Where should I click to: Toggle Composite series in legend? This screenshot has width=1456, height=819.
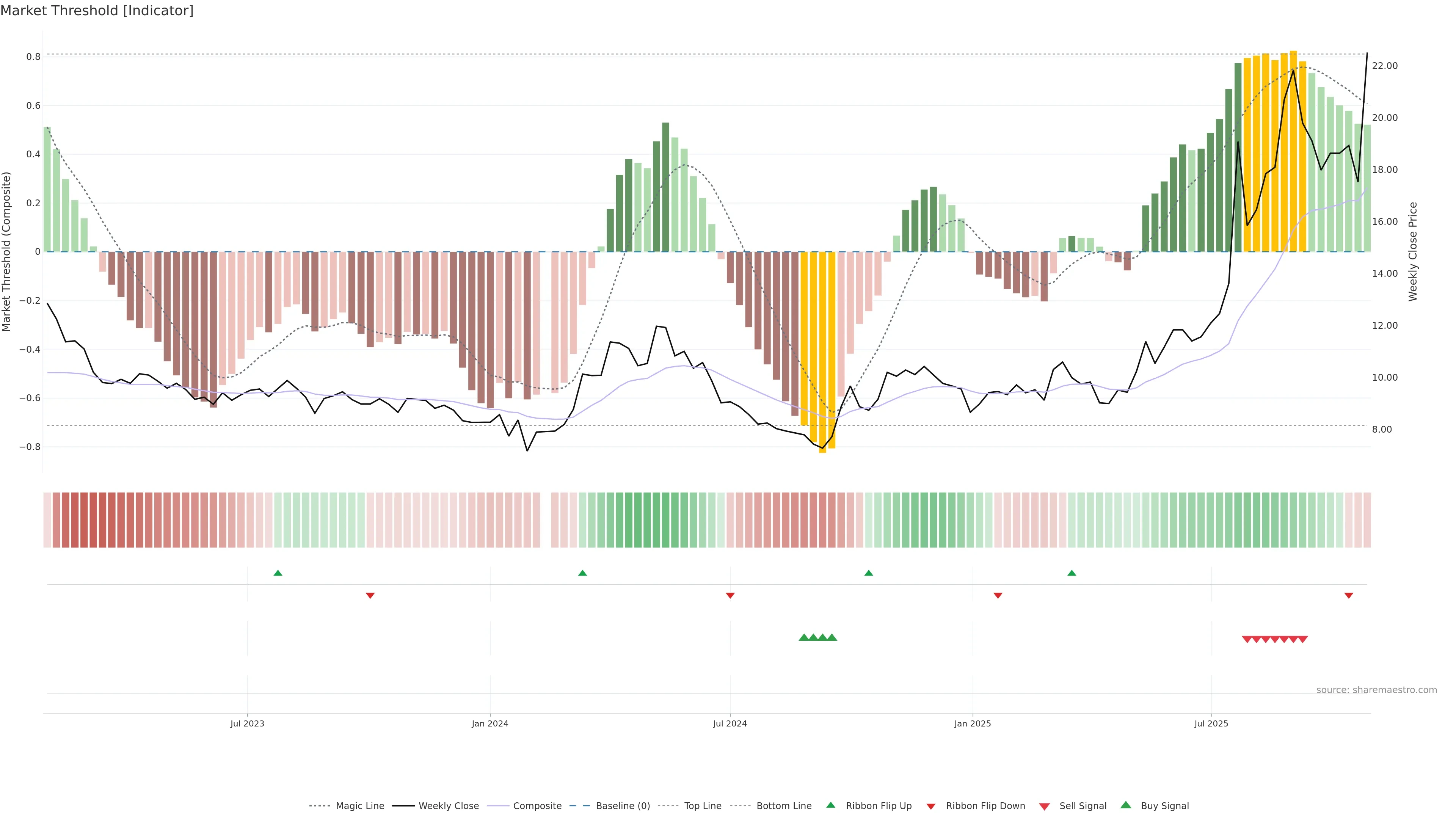(537, 806)
